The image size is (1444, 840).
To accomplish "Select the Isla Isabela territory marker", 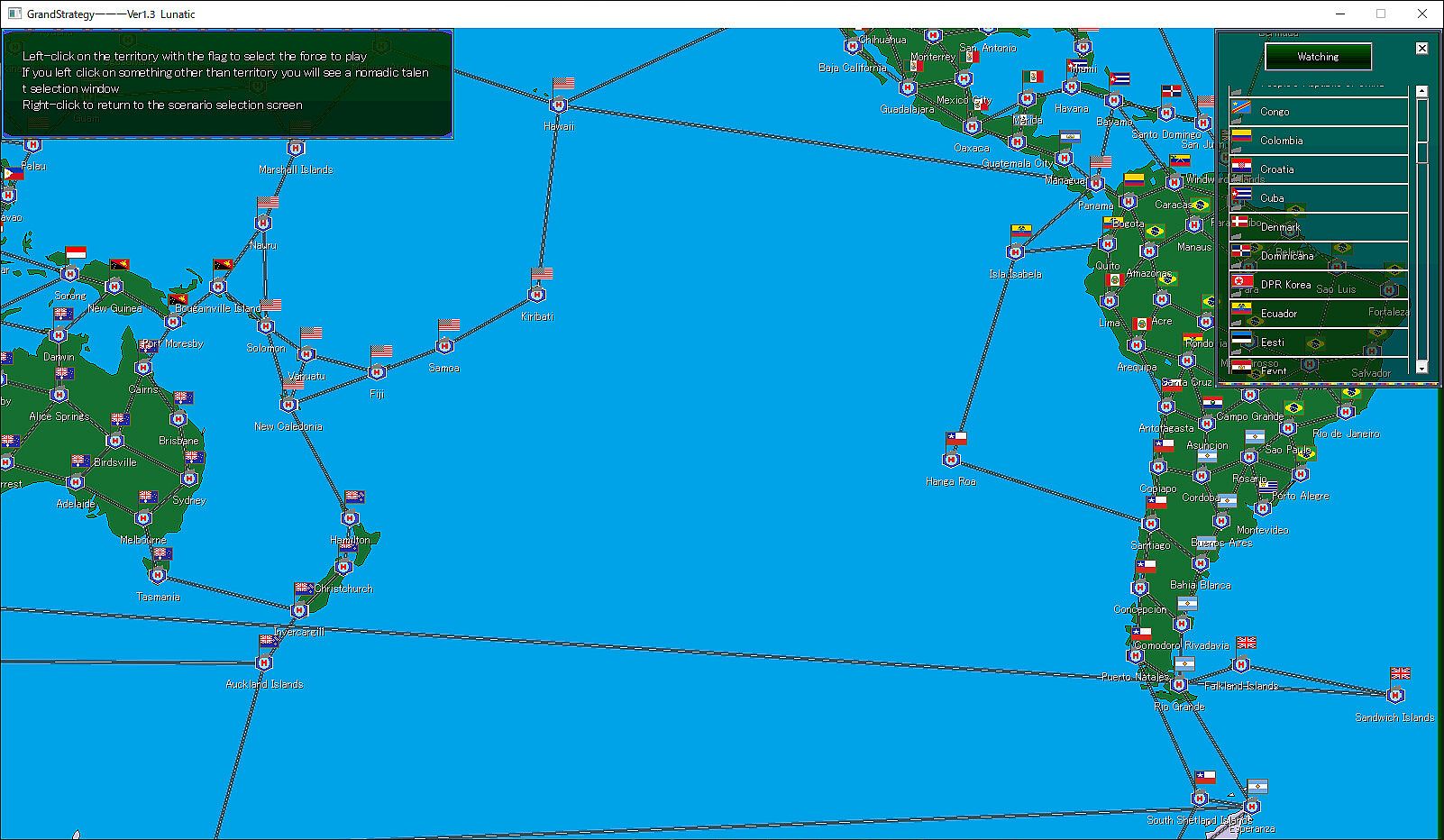I will 1016,252.
